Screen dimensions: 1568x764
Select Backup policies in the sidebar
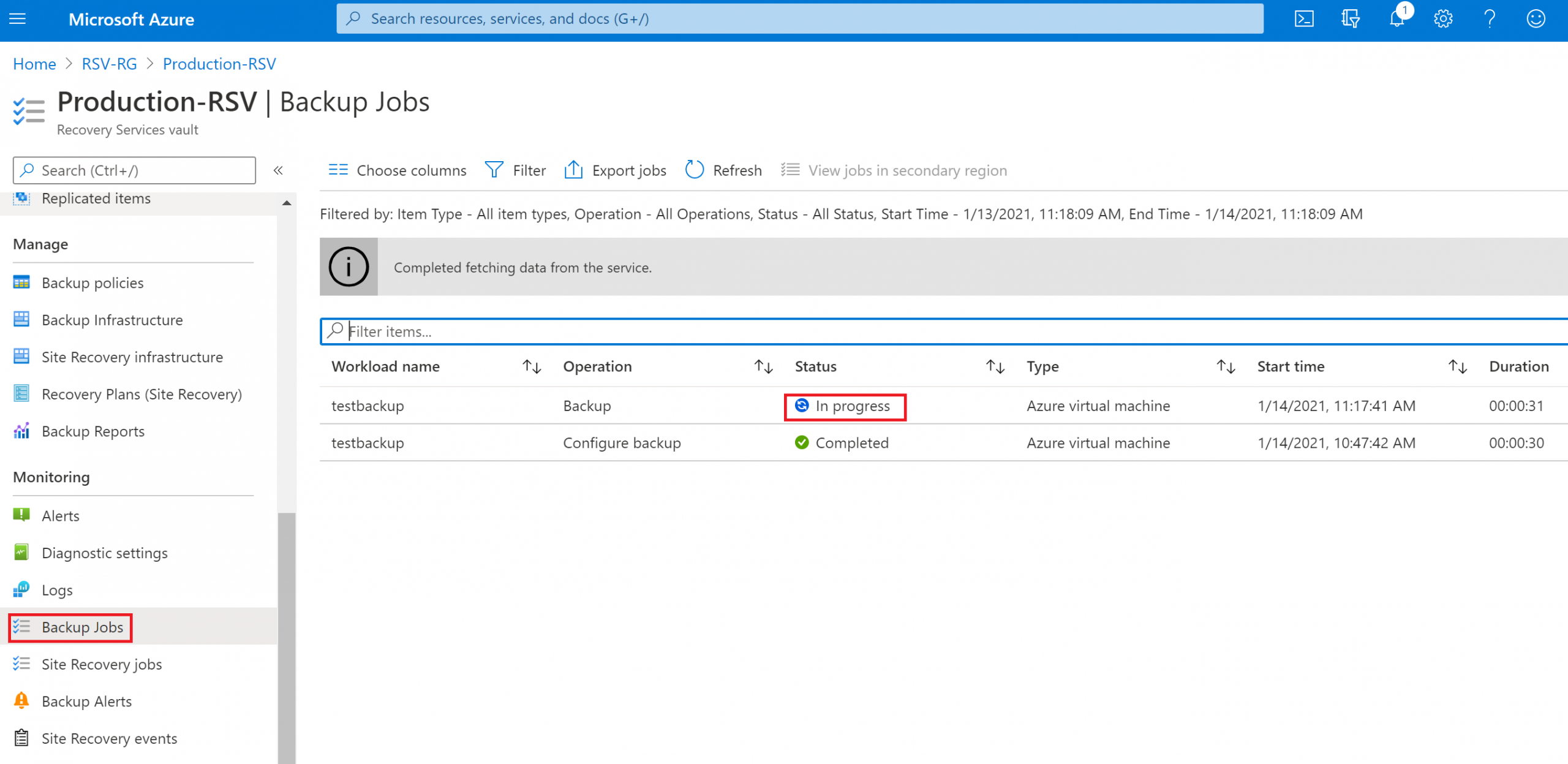click(x=92, y=282)
